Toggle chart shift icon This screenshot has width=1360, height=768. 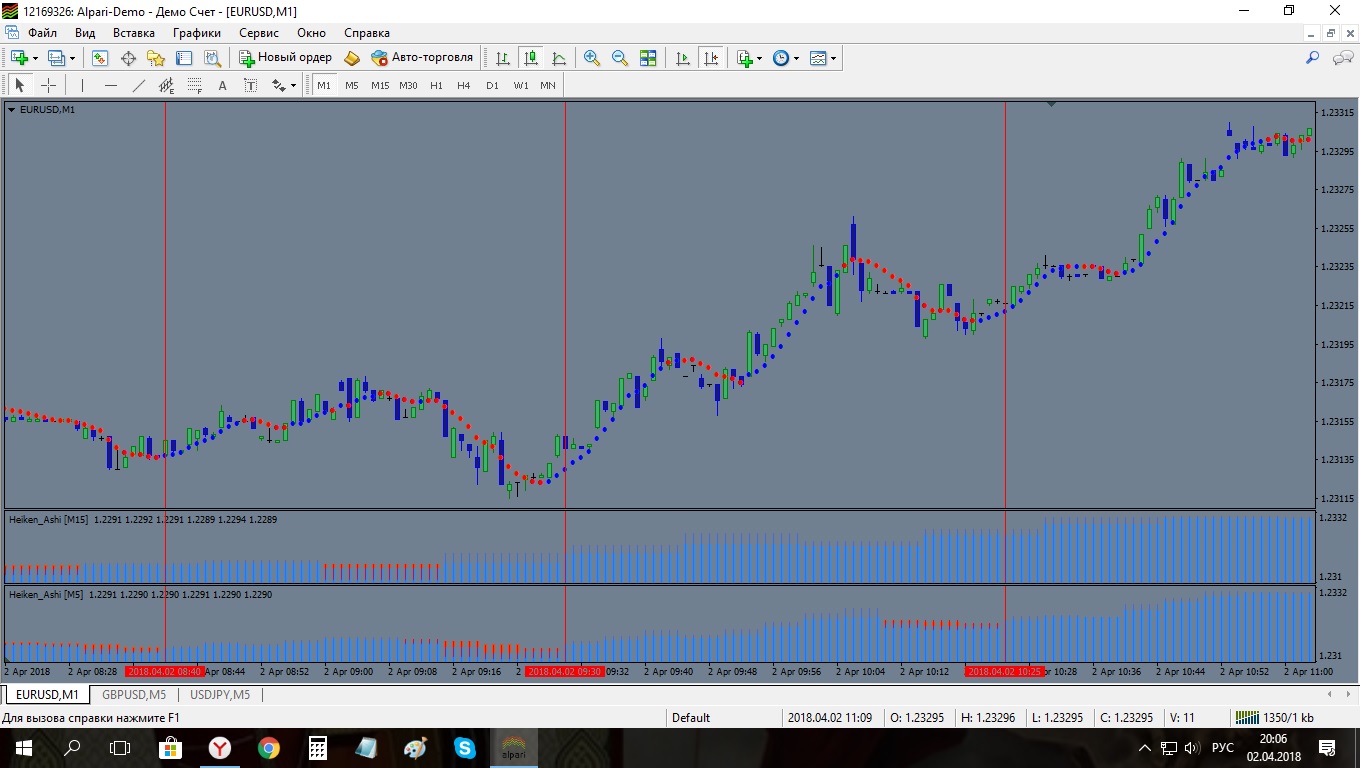click(711, 58)
